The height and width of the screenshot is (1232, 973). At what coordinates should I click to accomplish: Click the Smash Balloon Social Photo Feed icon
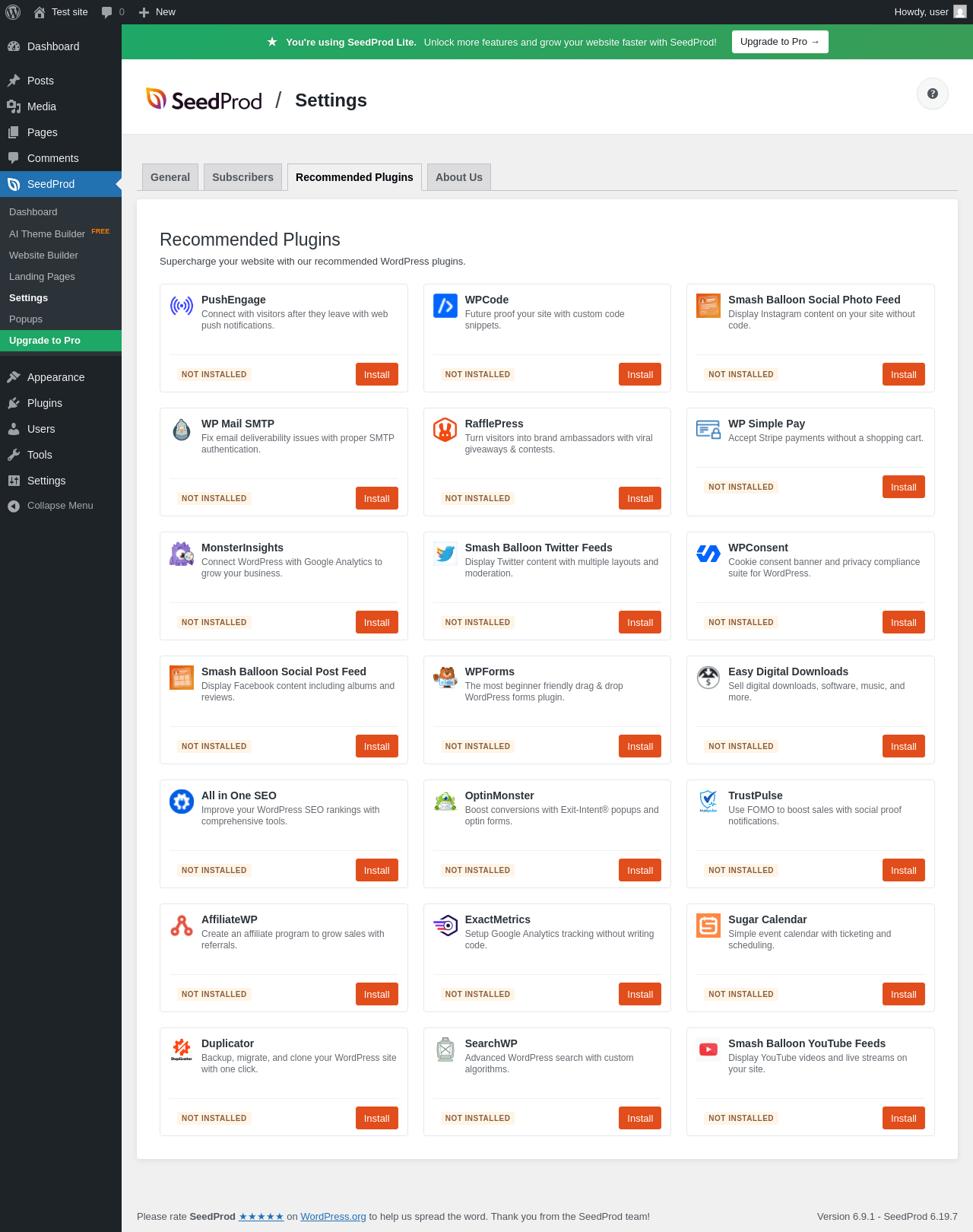coord(708,306)
